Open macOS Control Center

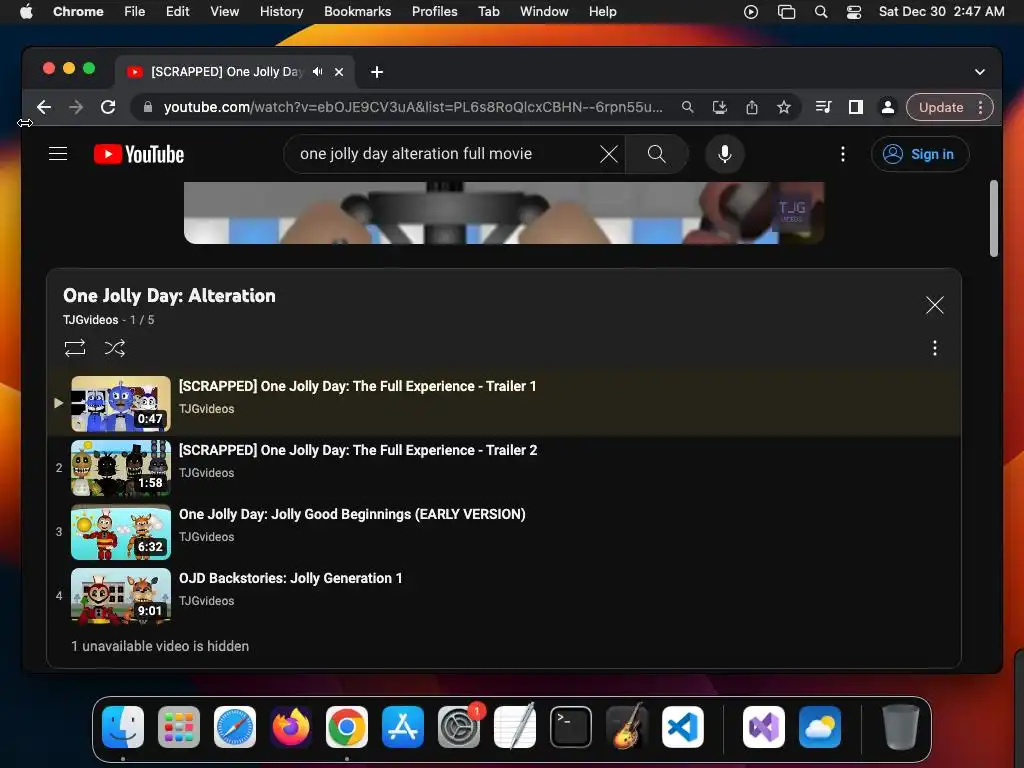coord(854,12)
